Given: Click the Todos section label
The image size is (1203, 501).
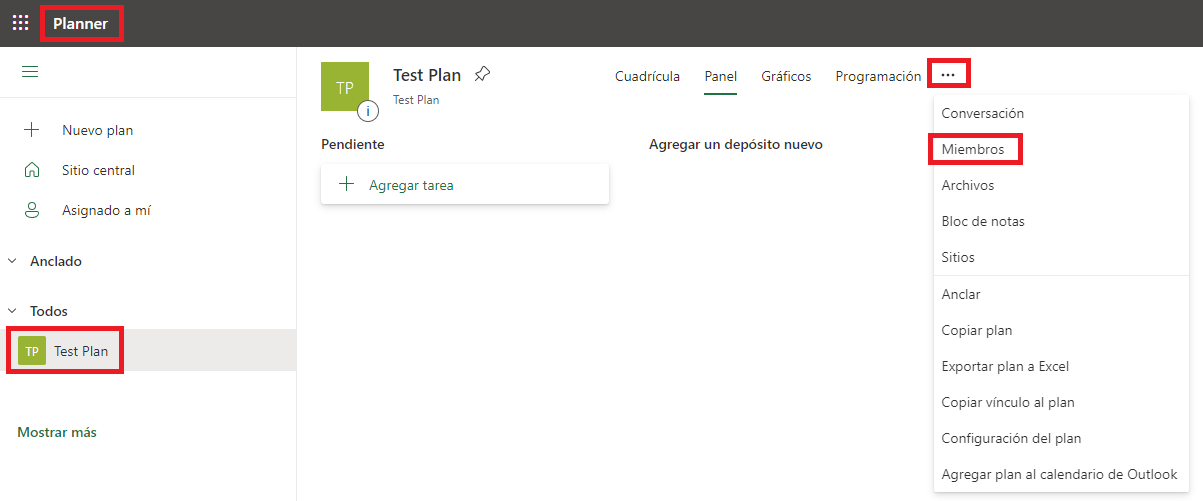Looking at the screenshot, I should (49, 311).
